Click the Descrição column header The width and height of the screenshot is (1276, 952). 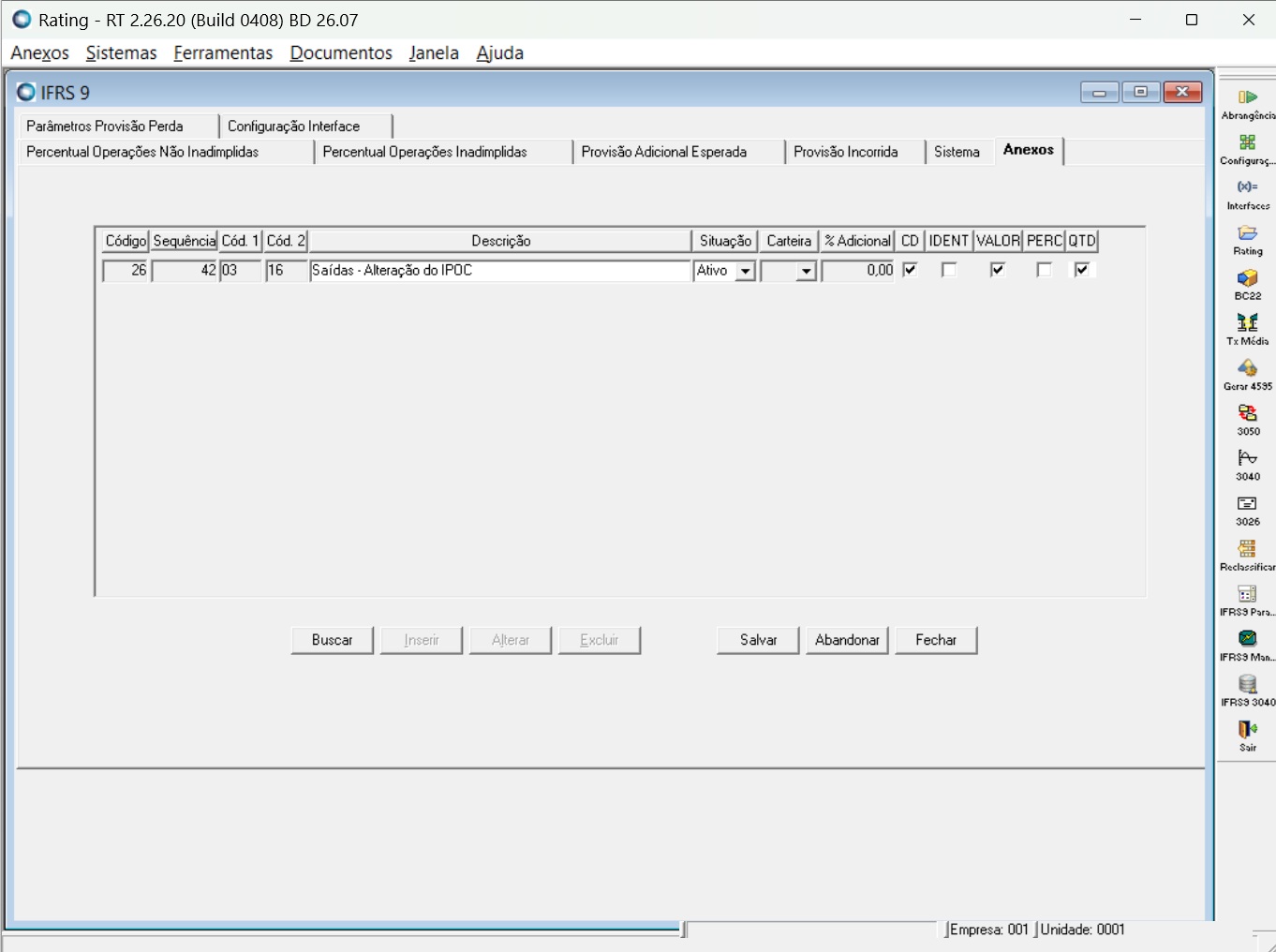click(500, 241)
